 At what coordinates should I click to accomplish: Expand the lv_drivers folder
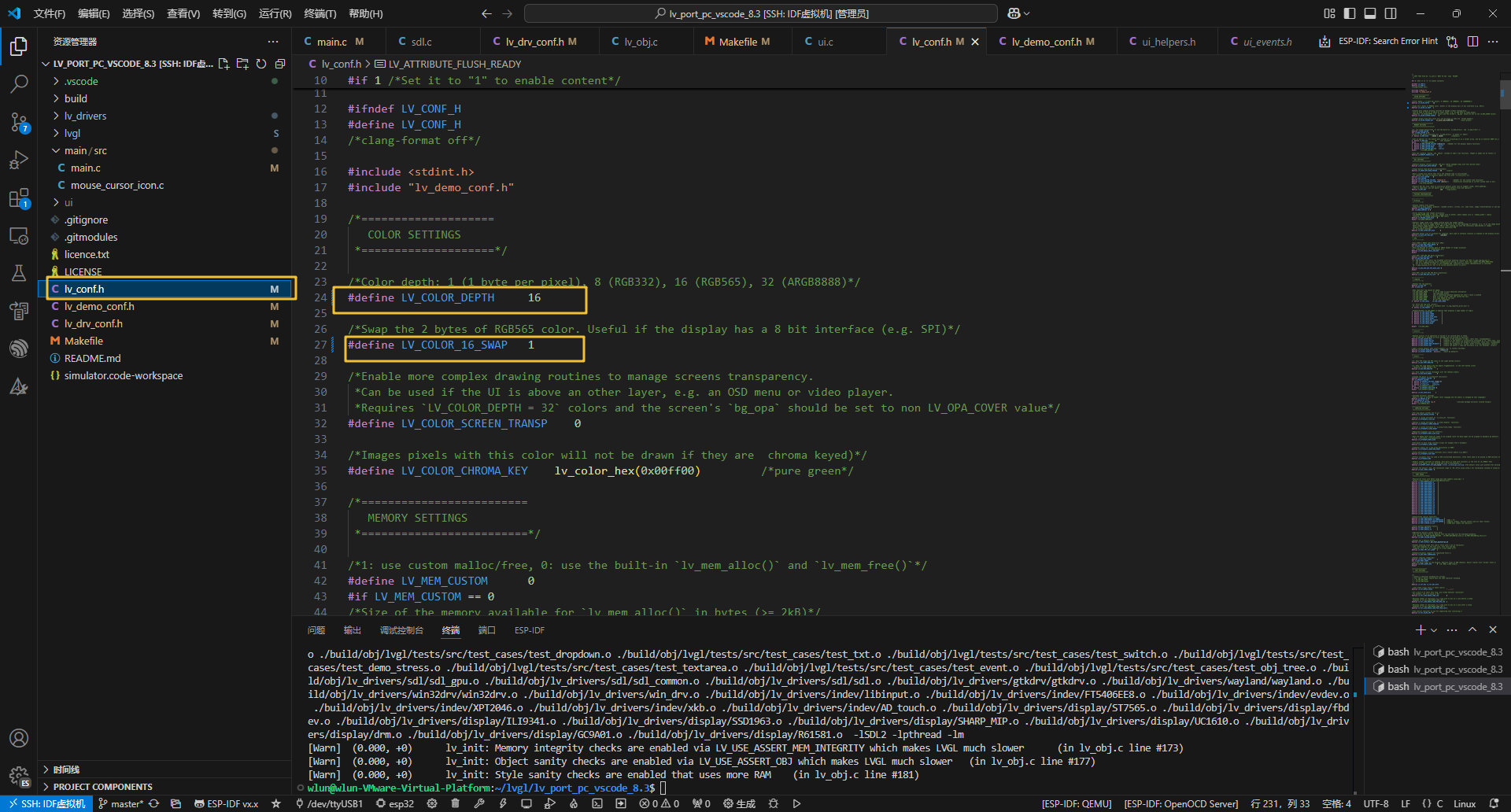[x=165, y=116]
